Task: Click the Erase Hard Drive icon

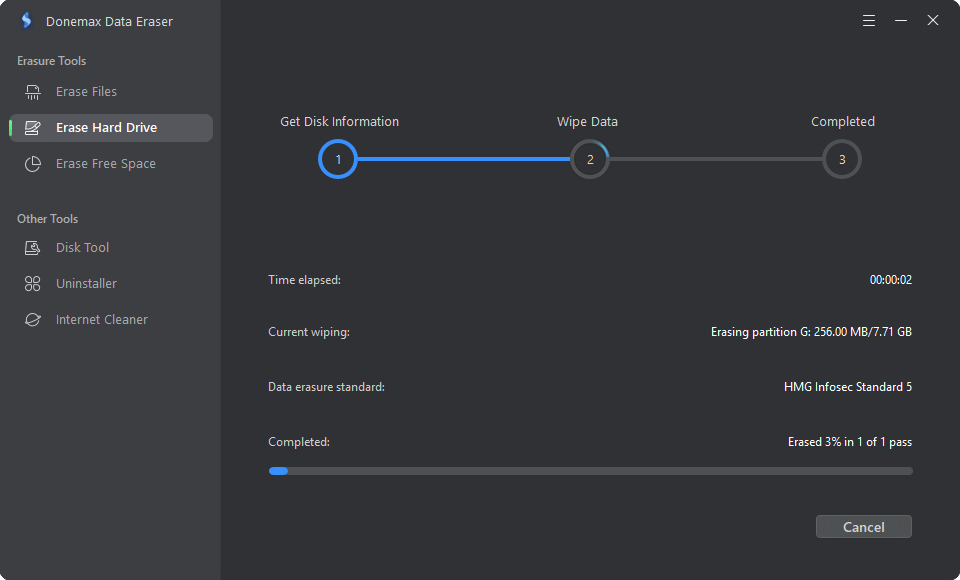Action: (32, 127)
